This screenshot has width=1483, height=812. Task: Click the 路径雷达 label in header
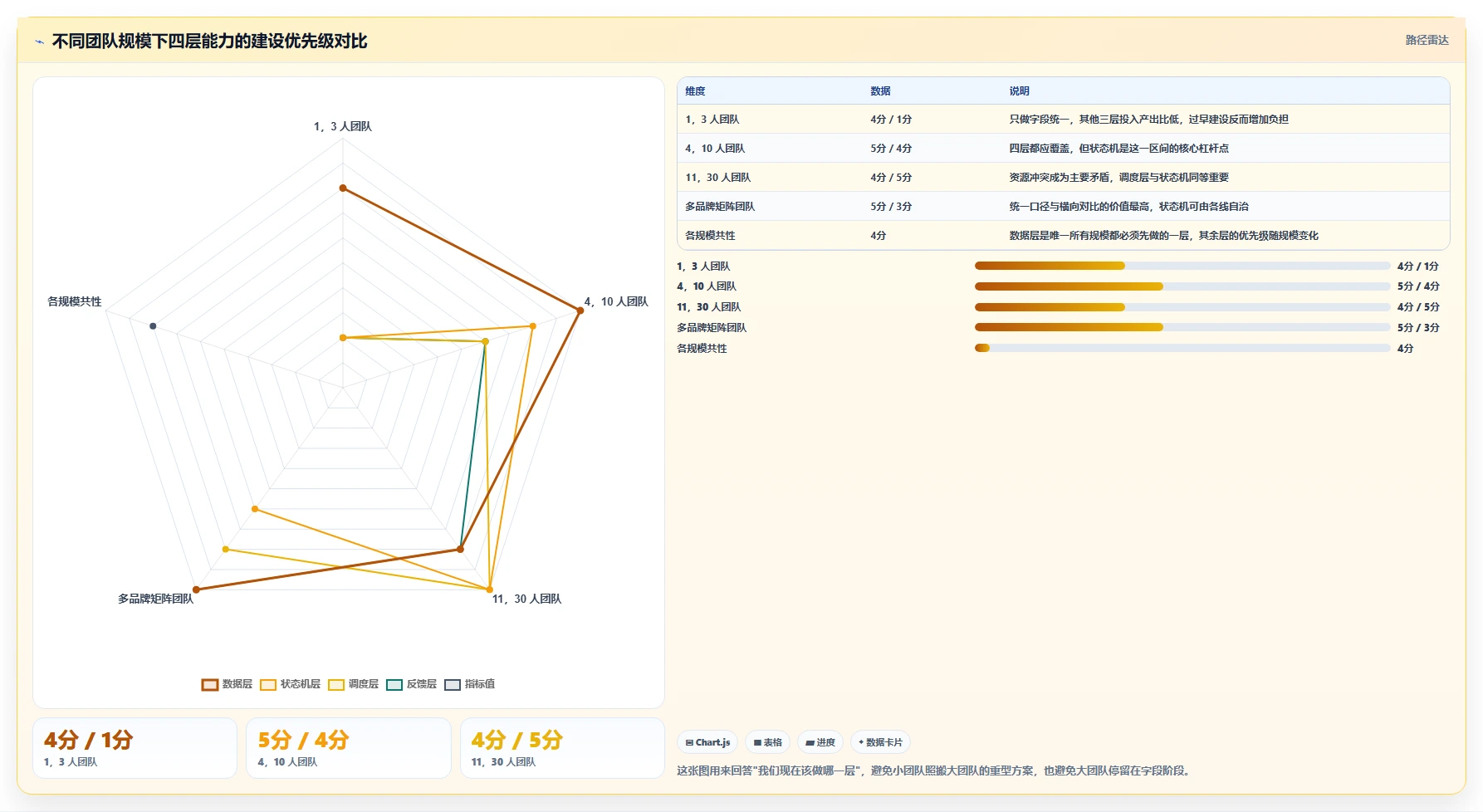tap(1427, 40)
